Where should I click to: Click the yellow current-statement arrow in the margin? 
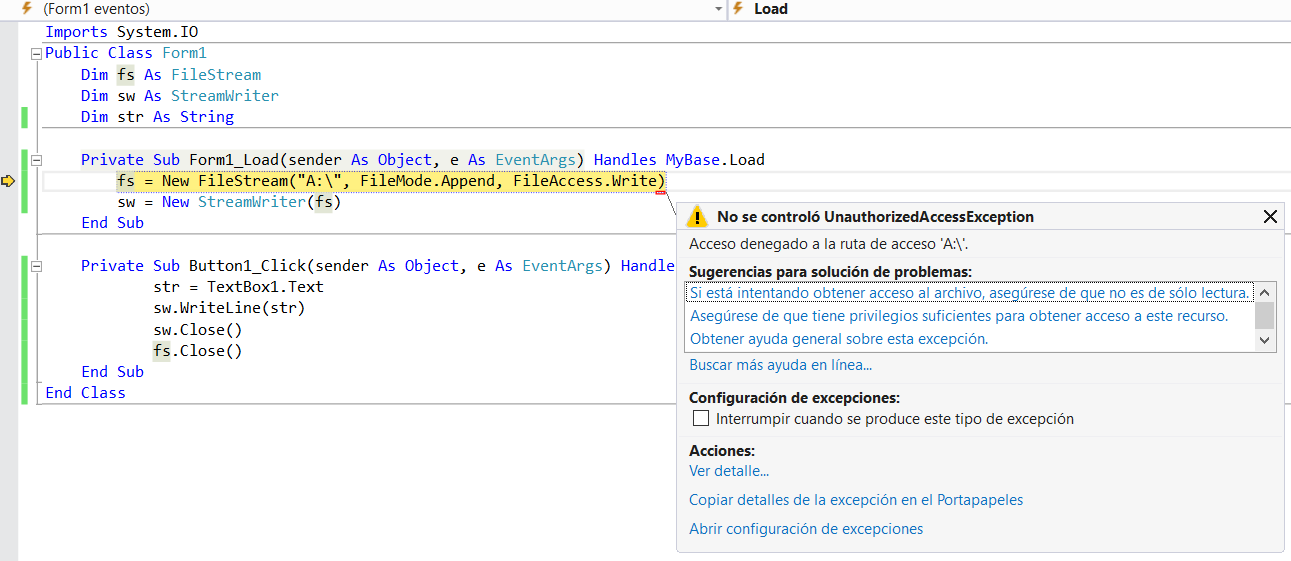[8, 181]
